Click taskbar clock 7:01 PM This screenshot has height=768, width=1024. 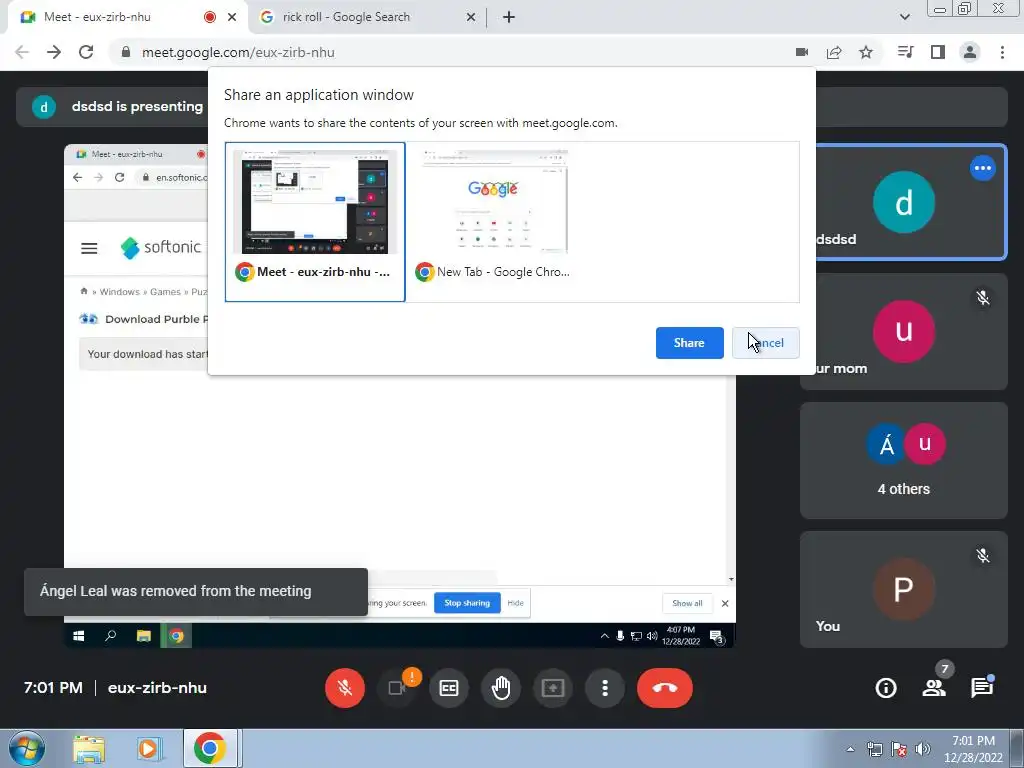pyautogui.click(x=973, y=749)
